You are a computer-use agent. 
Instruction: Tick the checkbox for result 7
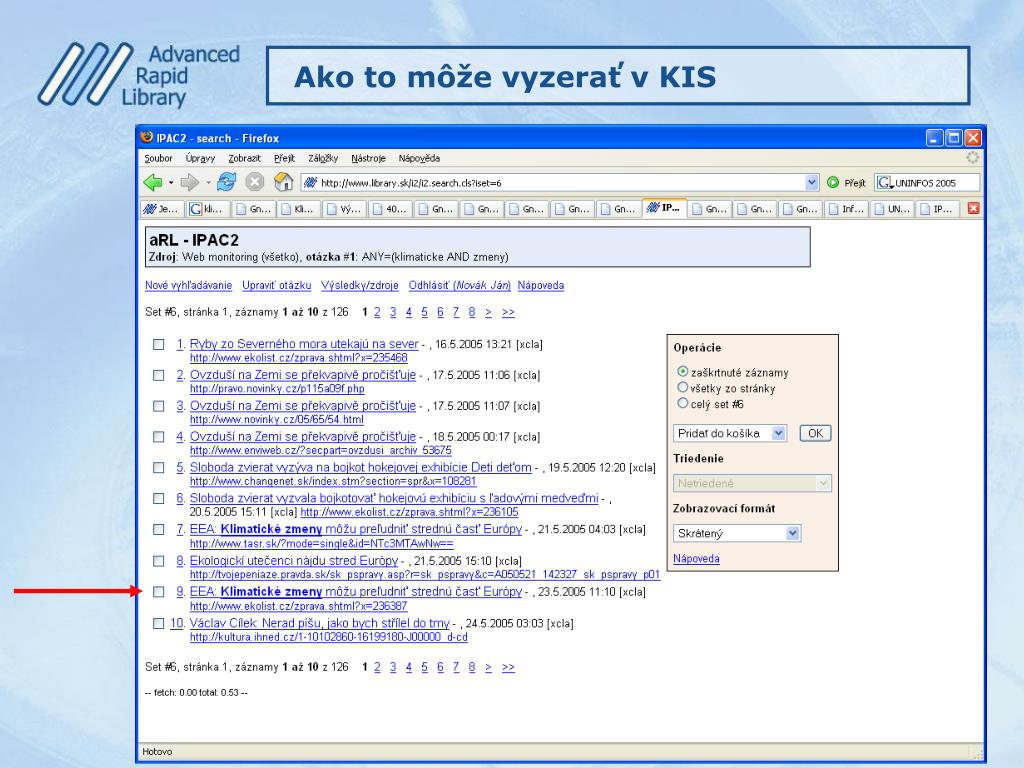coord(159,530)
